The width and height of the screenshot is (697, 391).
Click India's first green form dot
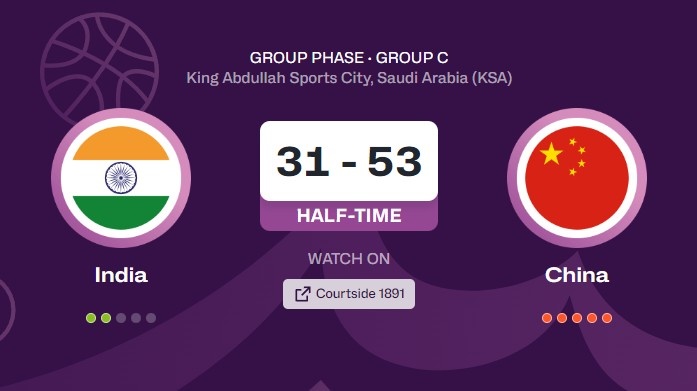[x=91, y=318]
